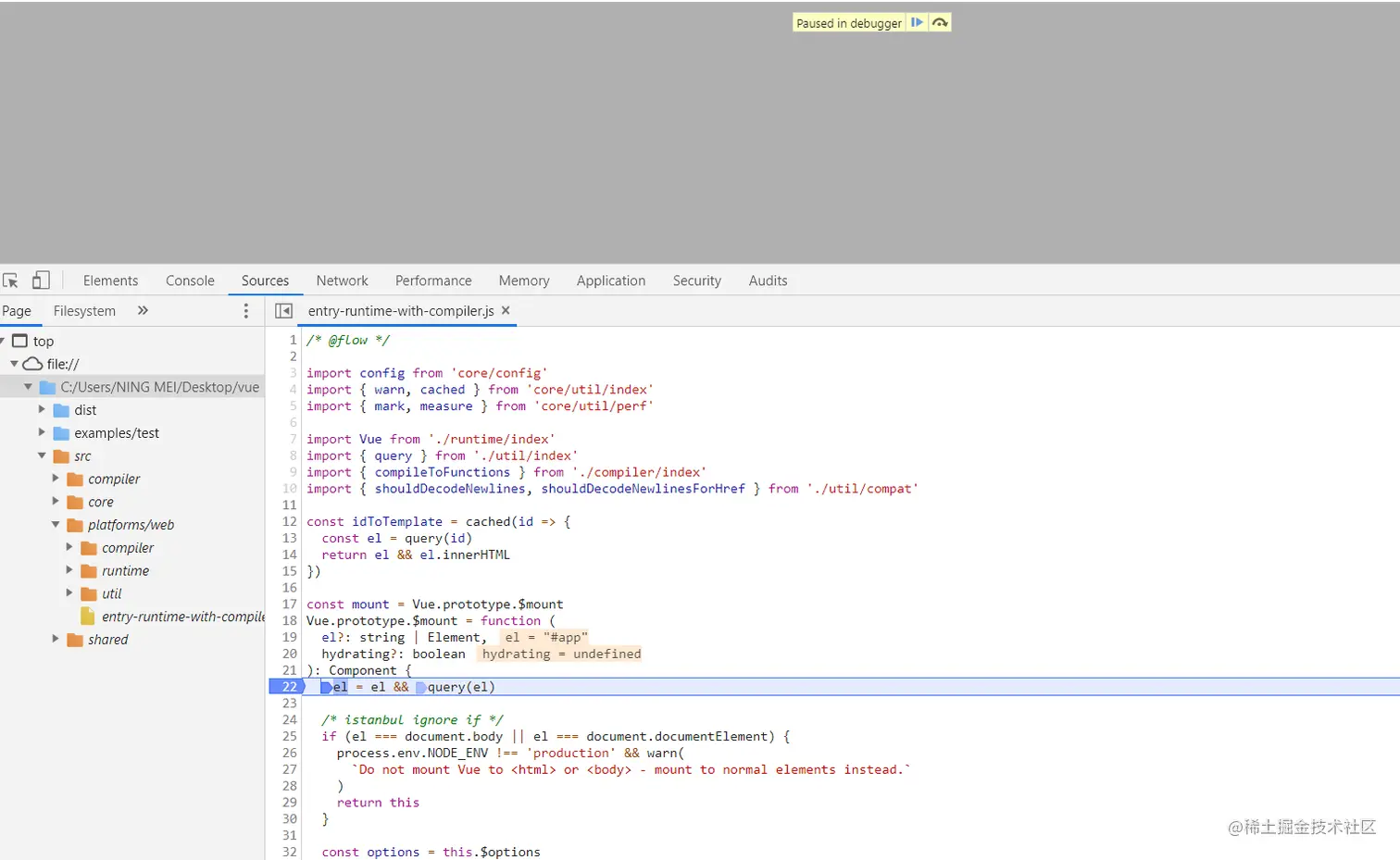Click the inline value hint el = "#app"
The image size is (1400, 860).
(x=545, y=637)
